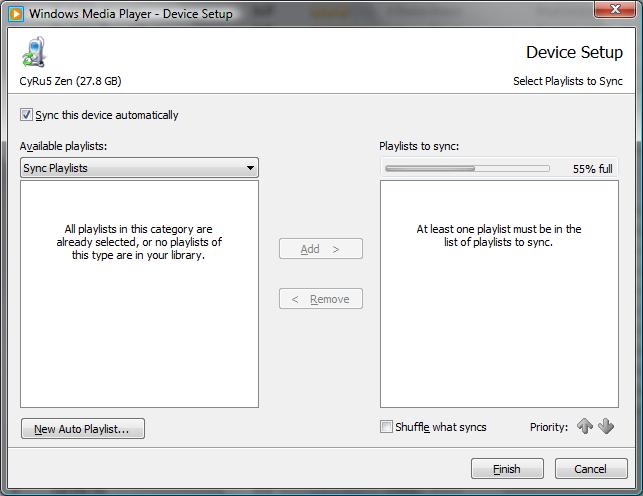Open the Sync Playlists category dropdown
Viewport: 643px width, 496px height.
[139, 168]
